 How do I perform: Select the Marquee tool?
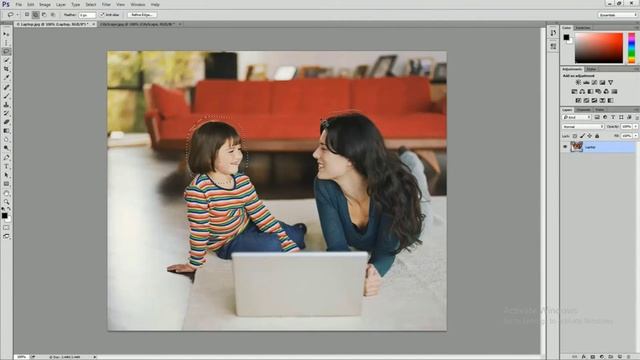6,43
